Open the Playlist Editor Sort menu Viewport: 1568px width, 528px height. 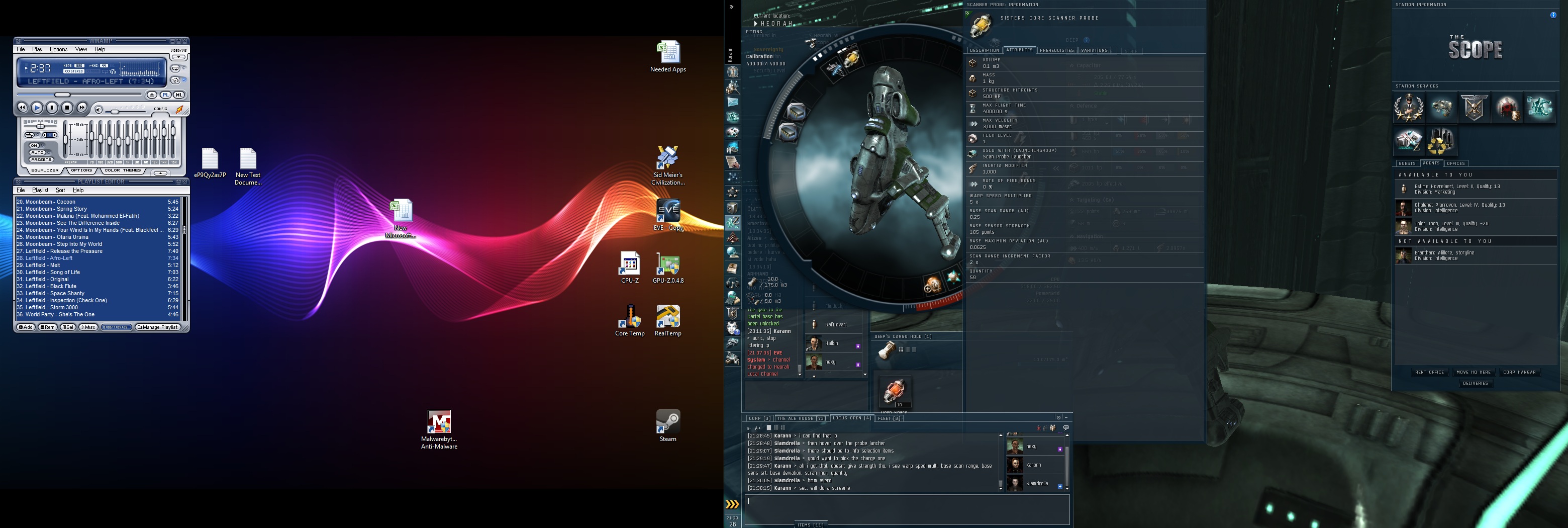click(x=60, y=190)
